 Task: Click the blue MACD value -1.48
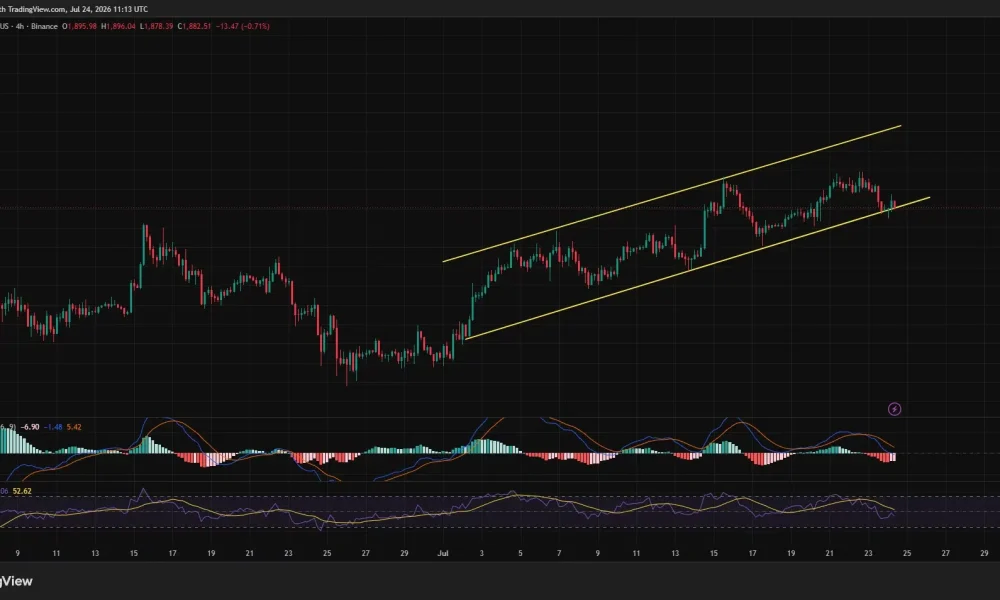coord(53,427)
